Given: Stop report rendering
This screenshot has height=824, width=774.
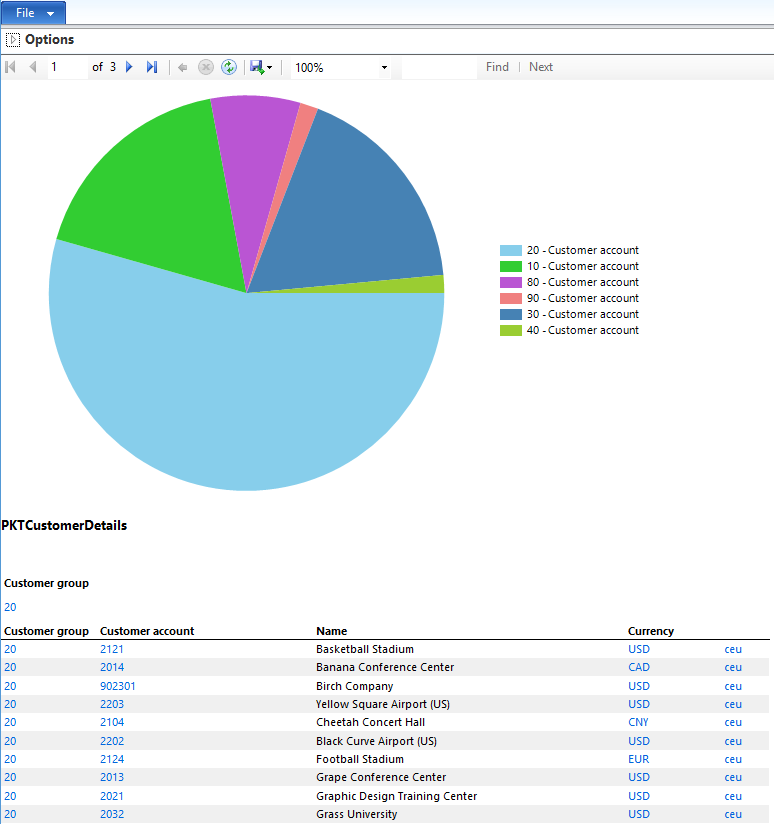Looking at the screenshot, I should 205,67.
